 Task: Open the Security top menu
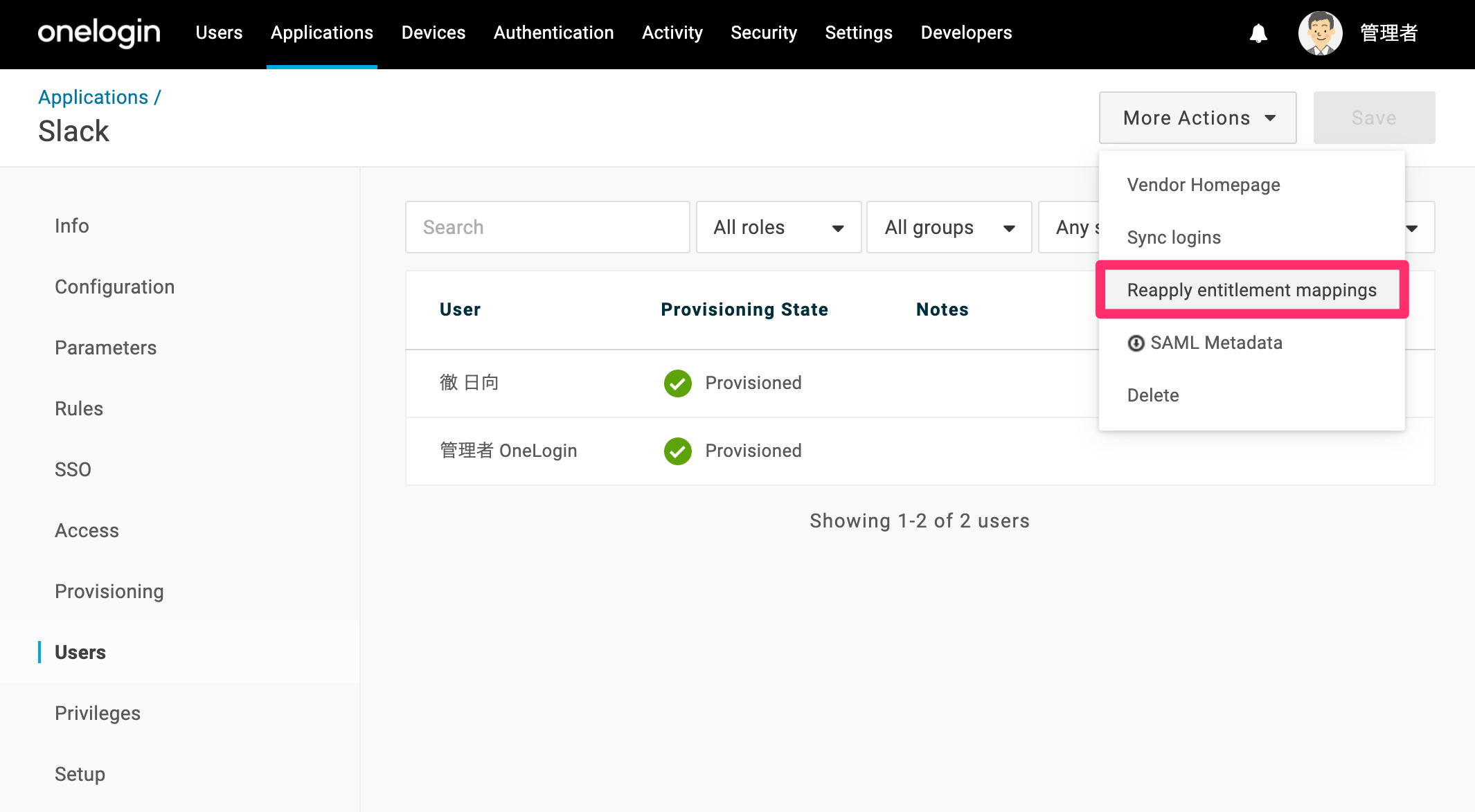click(764, 33)
